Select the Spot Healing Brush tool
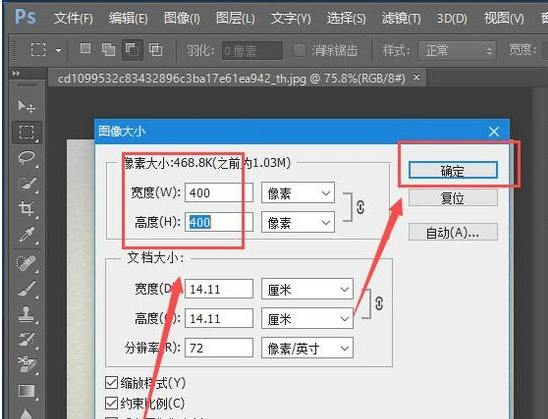The height and width of the screenshot is (419, 548). (x=27, y=263)
